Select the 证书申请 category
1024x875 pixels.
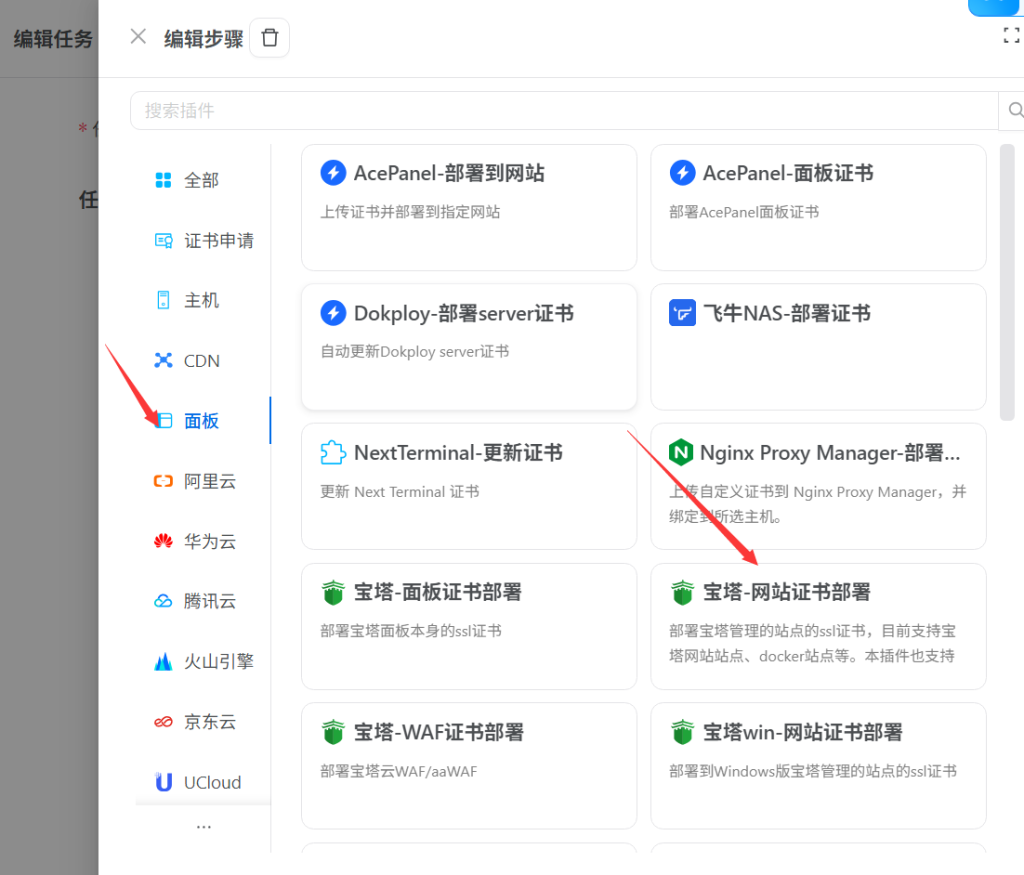click(203, 240)
